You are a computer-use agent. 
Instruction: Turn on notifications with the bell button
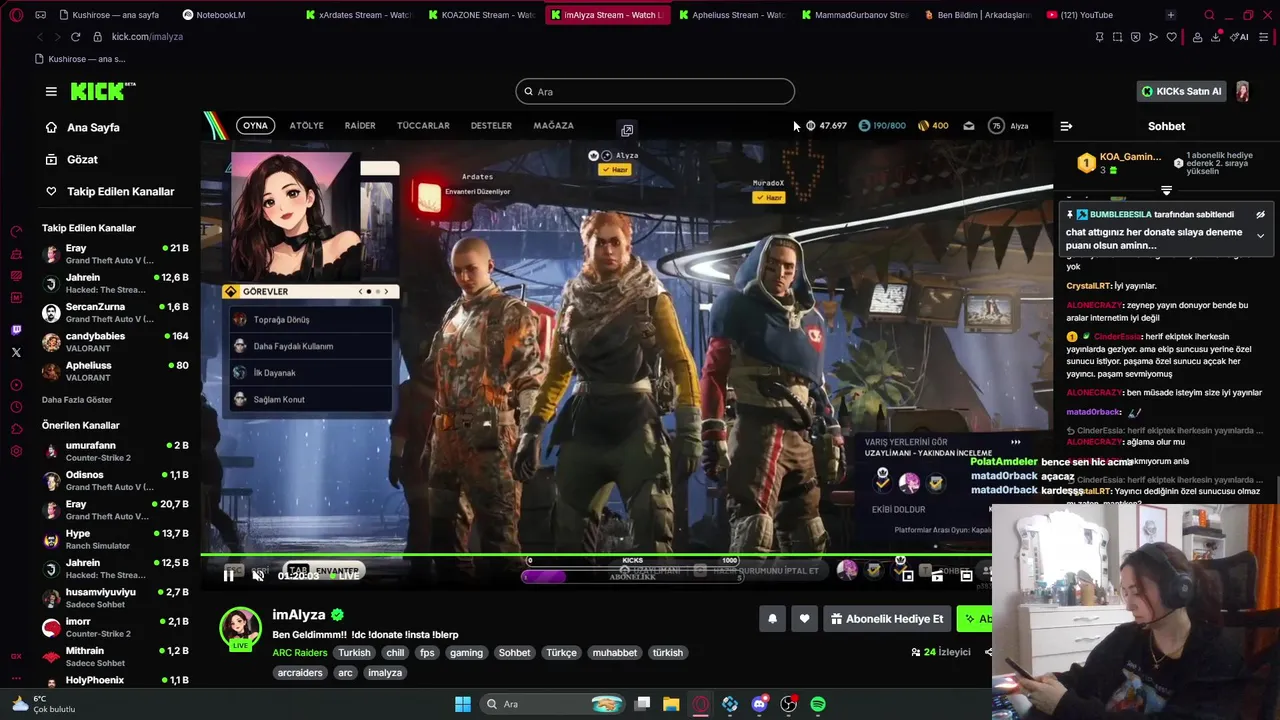772,619
